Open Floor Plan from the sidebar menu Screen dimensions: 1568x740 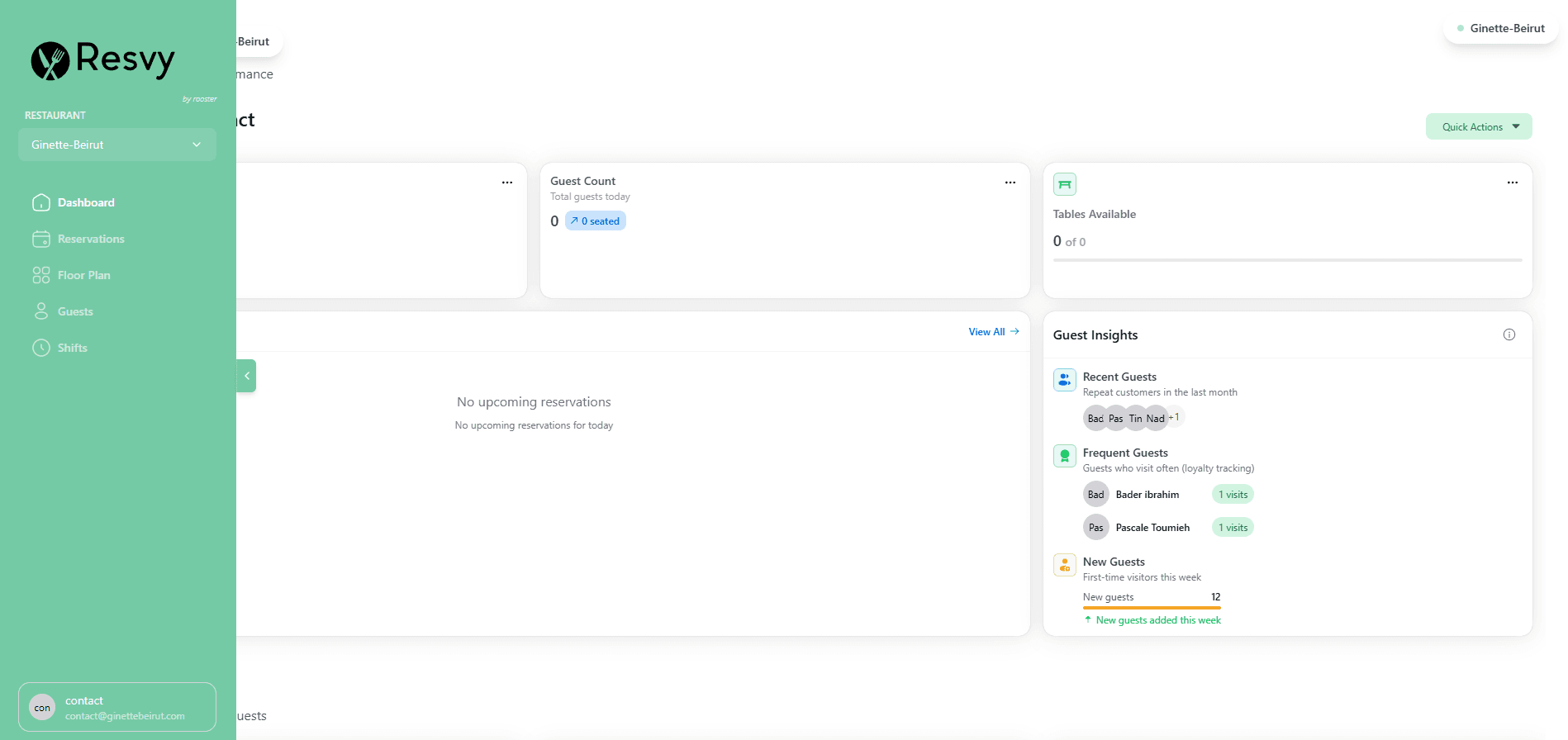coord(83,275)
